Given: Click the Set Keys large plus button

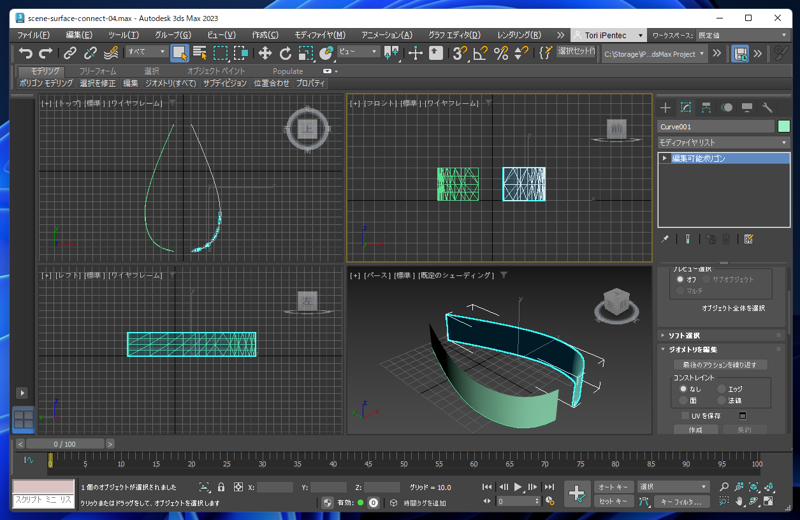Looking at the screenshot, I should point(577,493).
